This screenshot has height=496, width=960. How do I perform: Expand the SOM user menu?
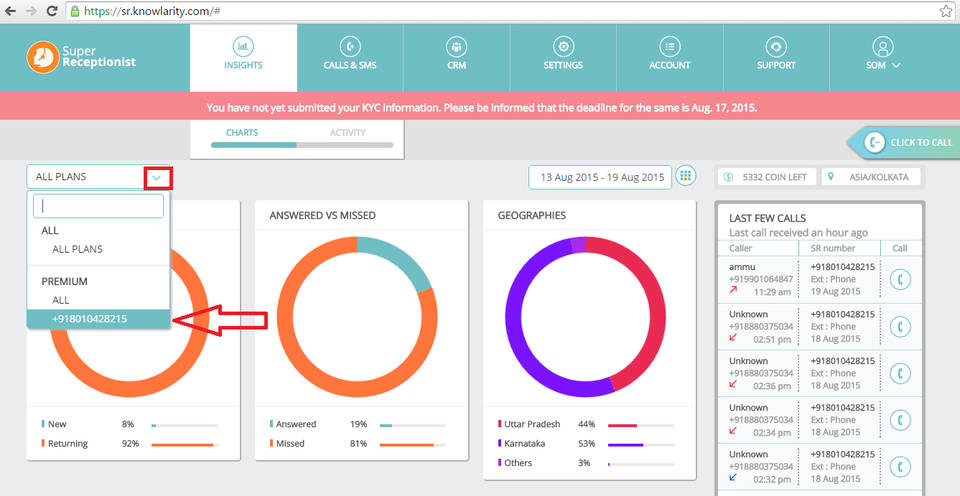click(883, 57)
